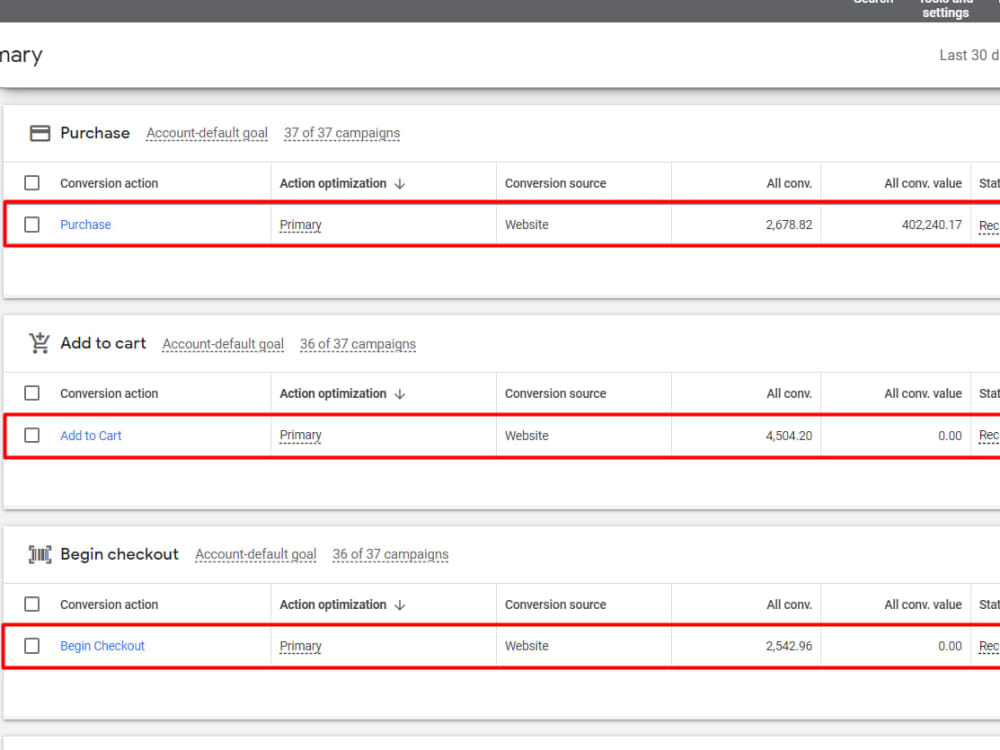Viewport: 1000px width, 750px height.
Task: Click 0.00 conv. value in Add to Cart row
Action: (x=950, y=436)
